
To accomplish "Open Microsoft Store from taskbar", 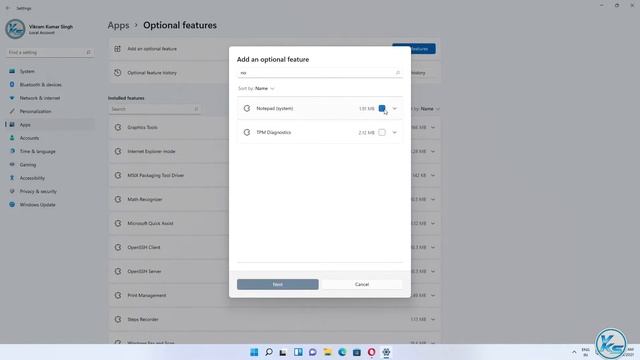I will [x=357, y=352].
